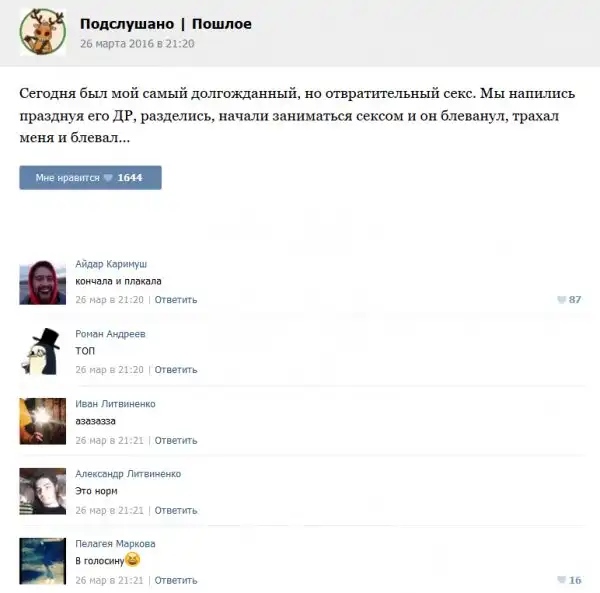Open Александр Литвиненко name link
The width and height of the screenshot is (600, 593).
(x=128, y=474)
